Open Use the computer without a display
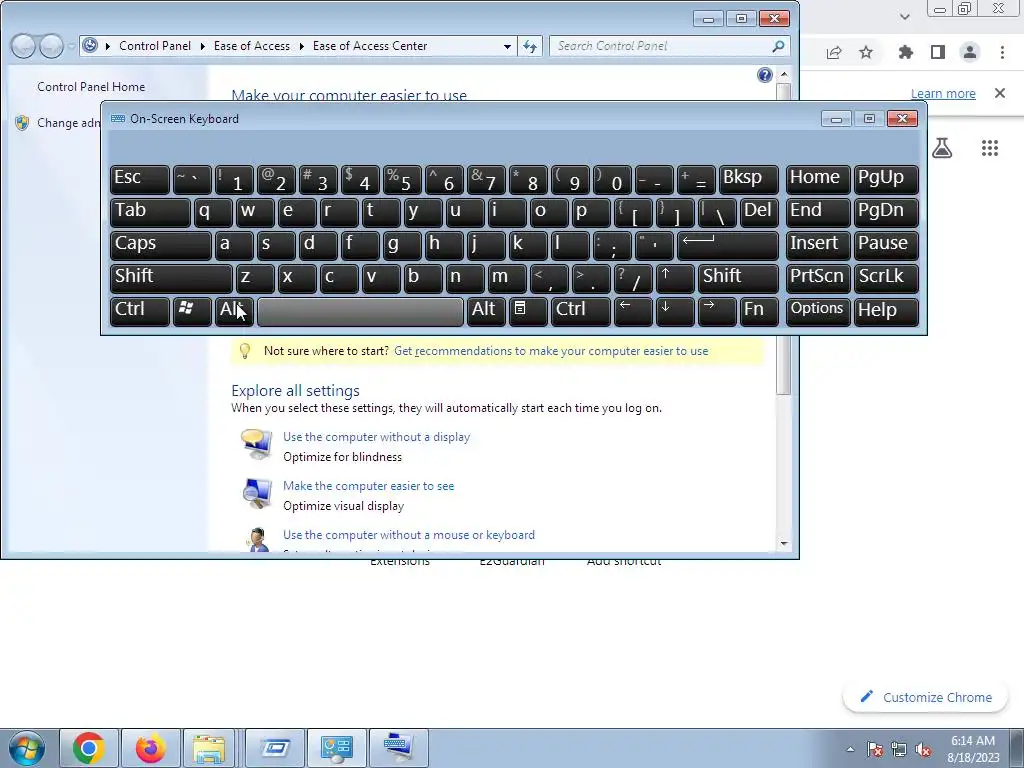1024x768 pixels. [376, 437]
